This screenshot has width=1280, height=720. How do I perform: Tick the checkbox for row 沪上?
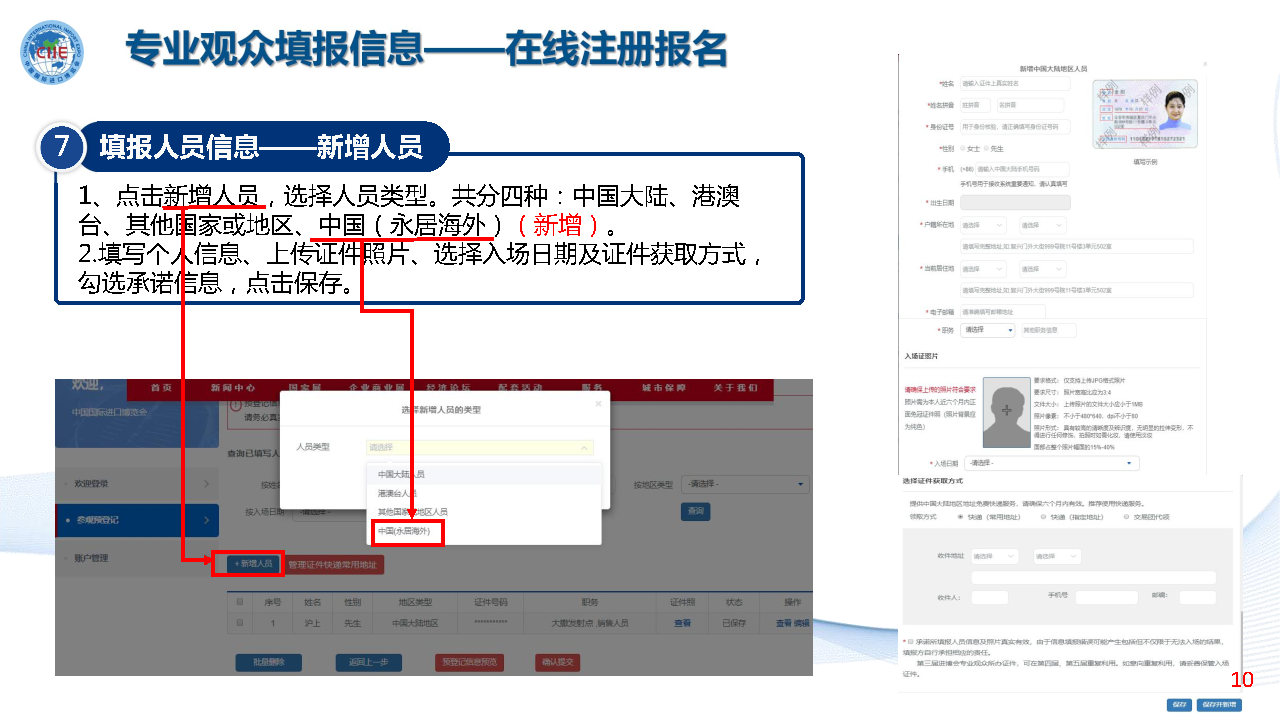click(239, 622)
